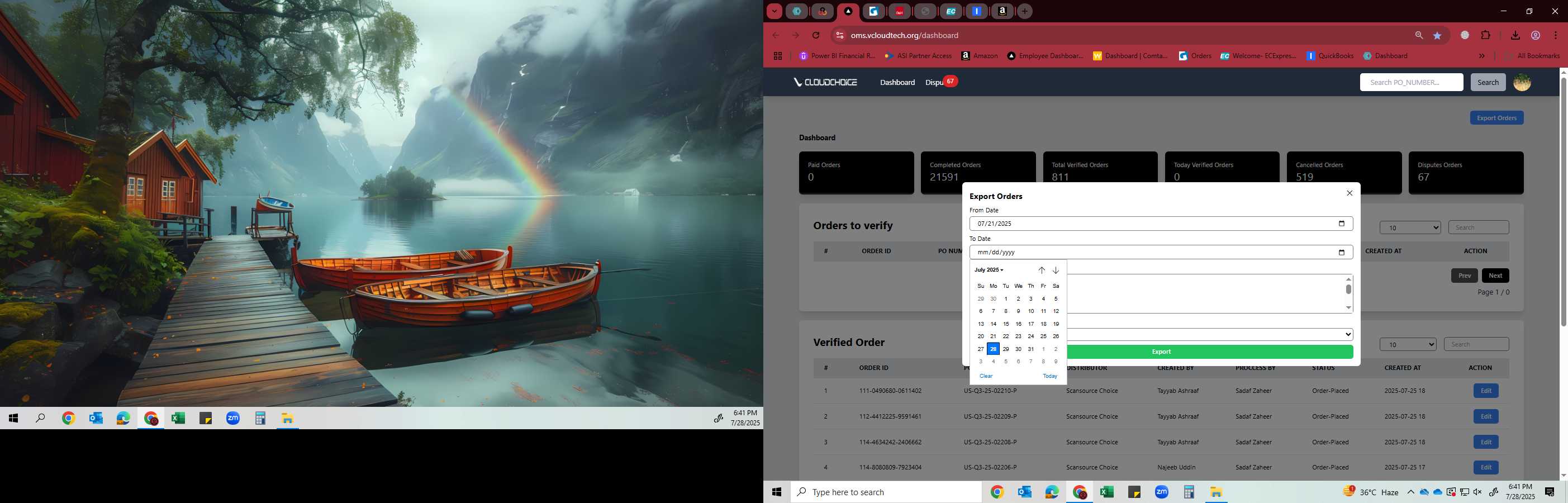The width and height of the screenshot is (1568, 503).
Task: Open the To Date calendar picker icon
Action: (x=1341, y=252)
